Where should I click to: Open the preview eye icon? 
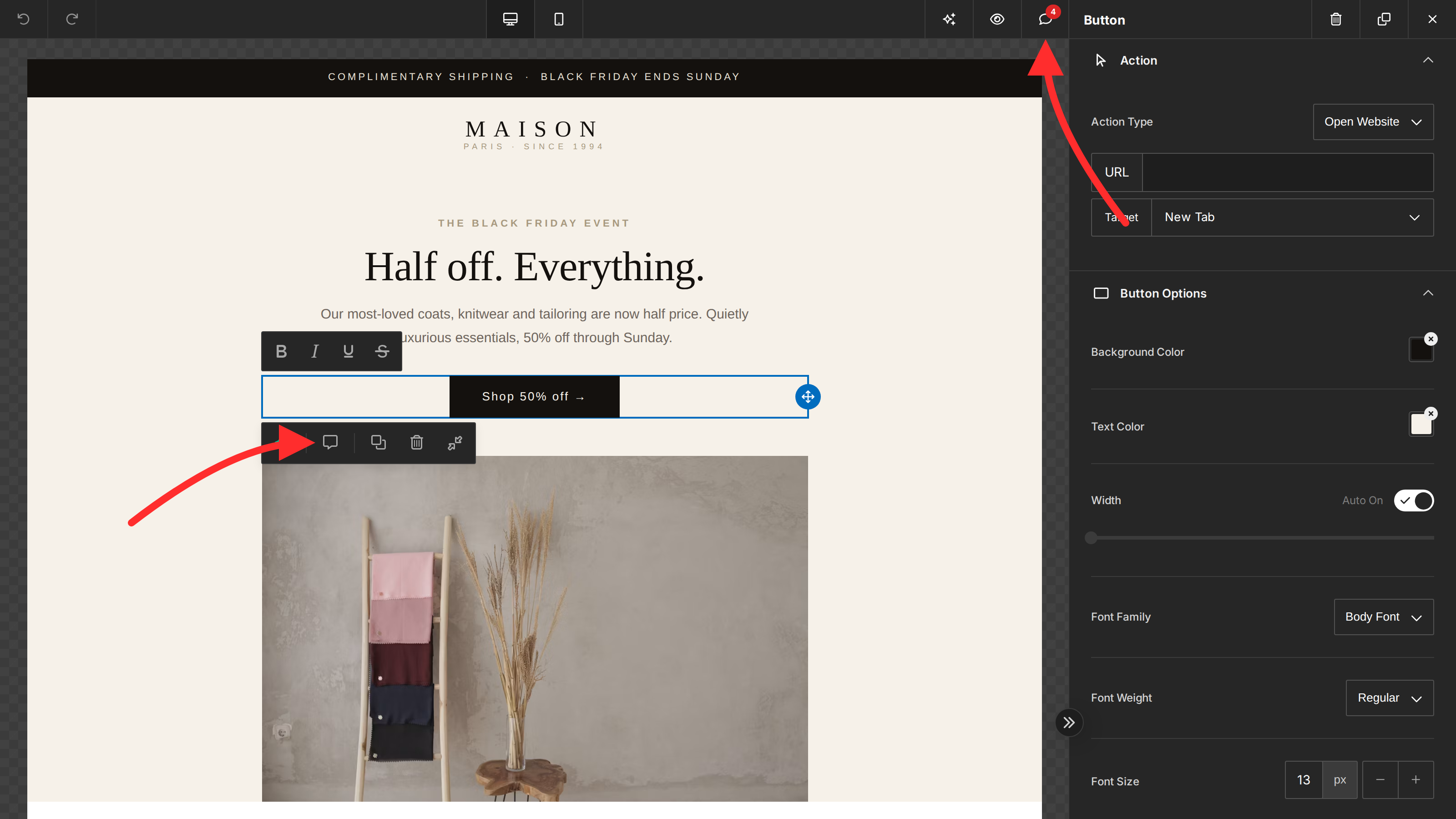[x=997, y=19]
